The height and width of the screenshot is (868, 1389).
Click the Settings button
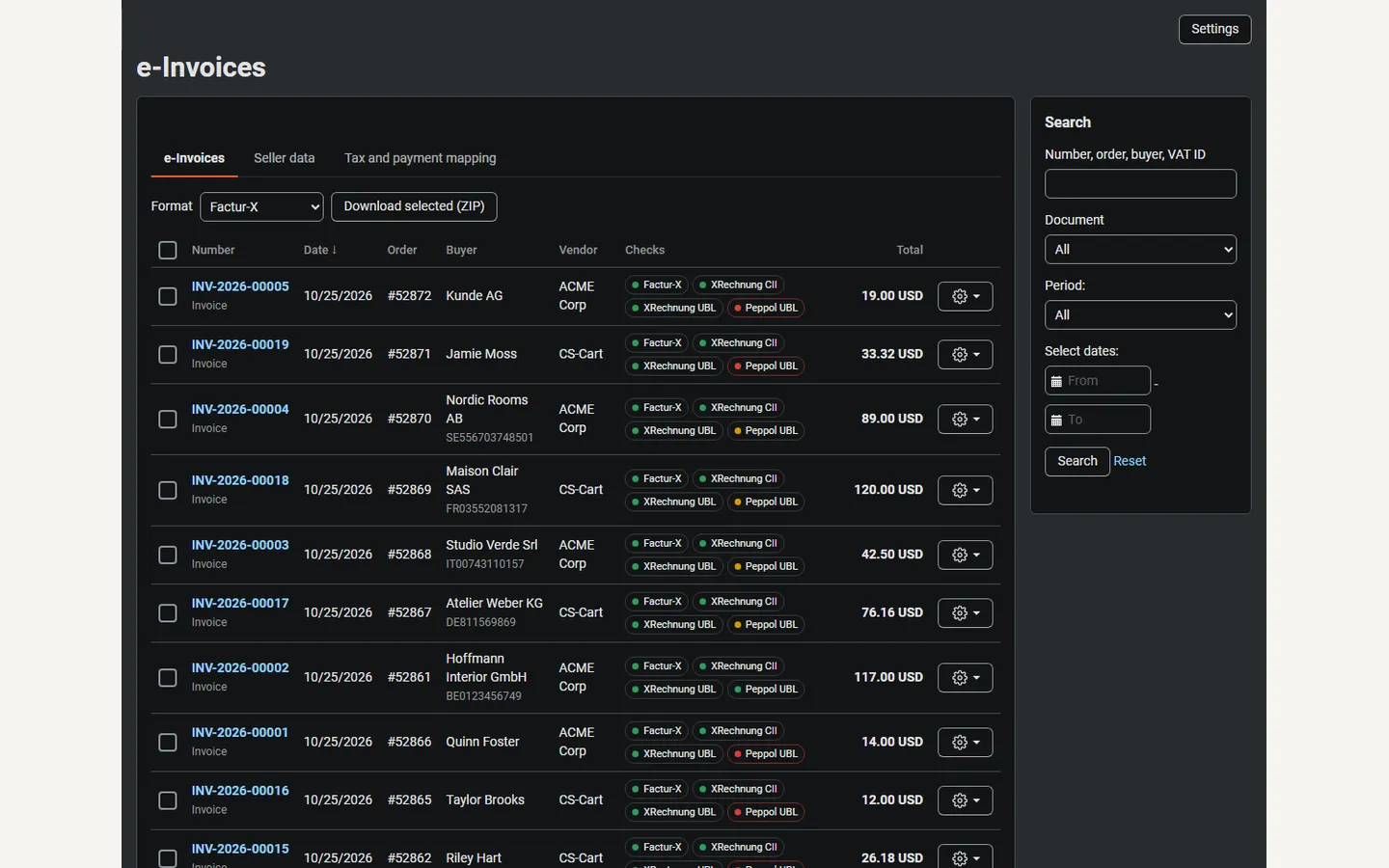[1214, 29]
